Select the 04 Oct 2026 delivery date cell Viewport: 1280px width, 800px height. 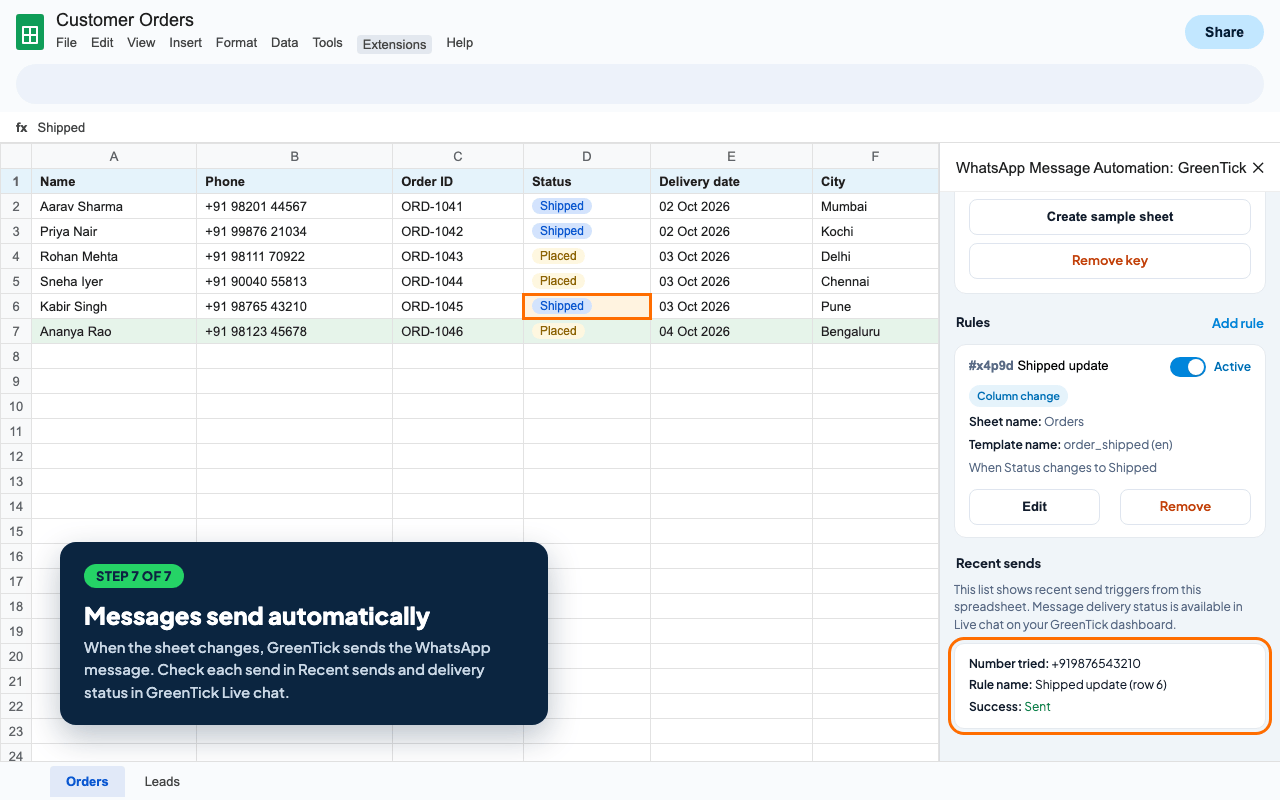click(732, 331)
